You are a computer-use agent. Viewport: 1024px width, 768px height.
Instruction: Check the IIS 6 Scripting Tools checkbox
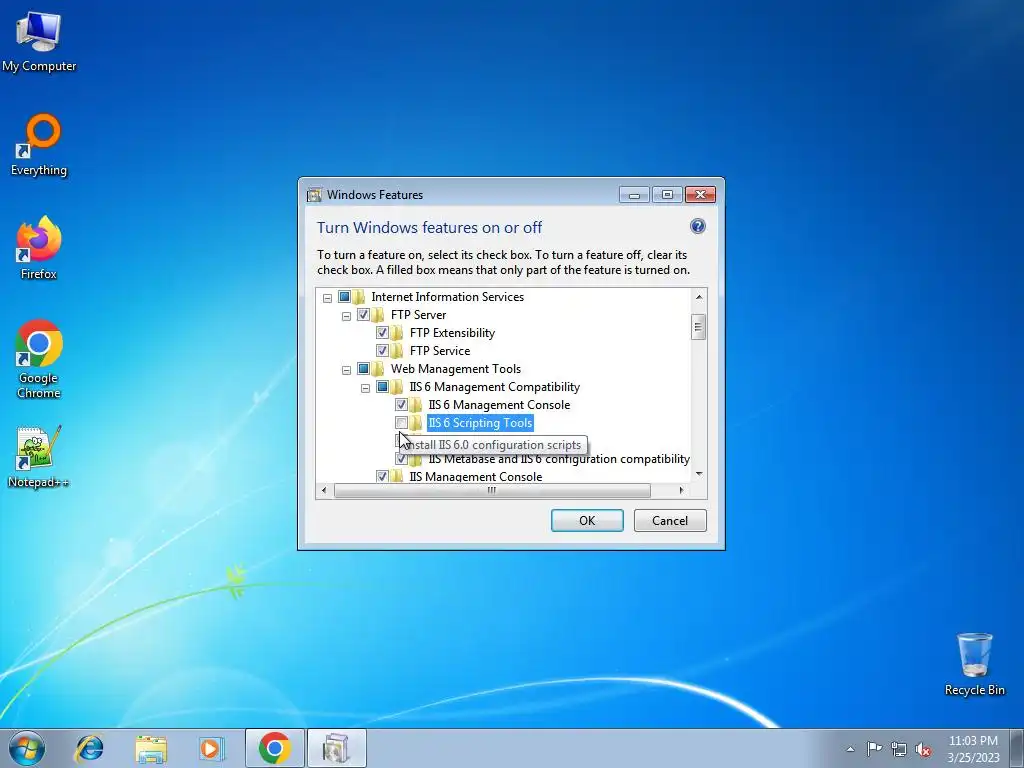[x=401, y=423]
